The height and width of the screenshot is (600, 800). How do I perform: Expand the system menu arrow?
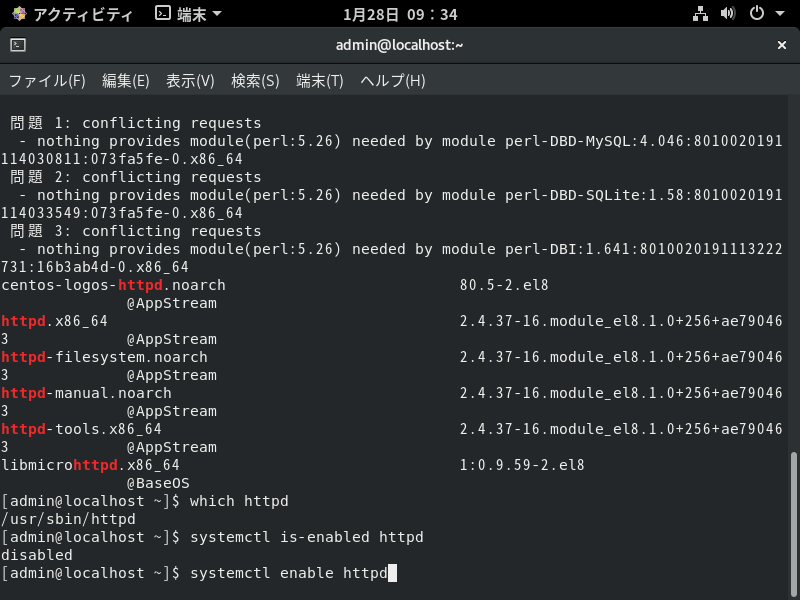point(780,13)
